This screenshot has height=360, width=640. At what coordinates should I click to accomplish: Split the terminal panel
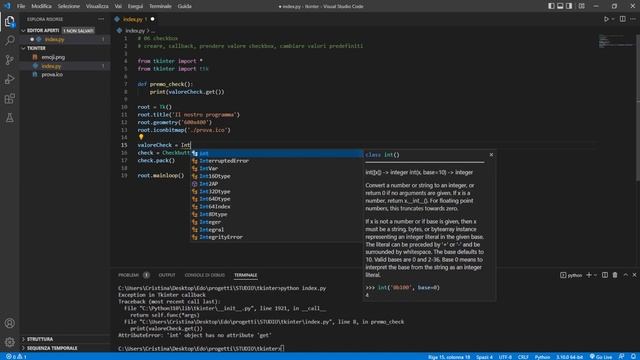coord(605,275)
